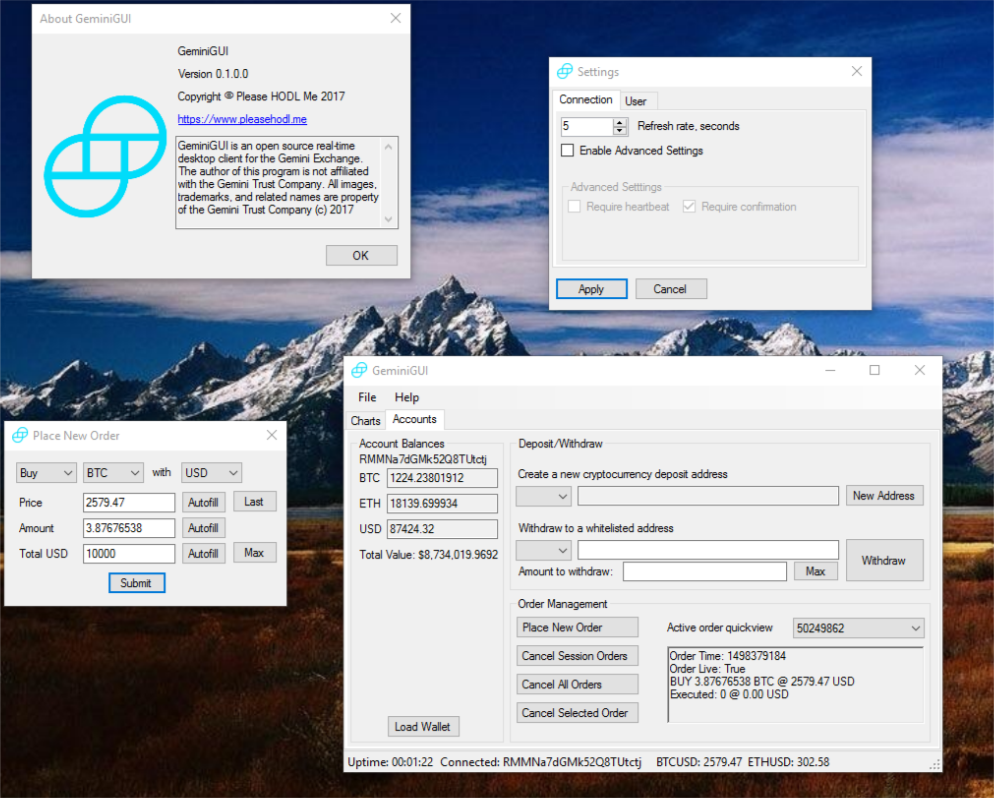Click the ETH balance field
The height and width of the screenshot is (798, 994).
tap(442, 503)
